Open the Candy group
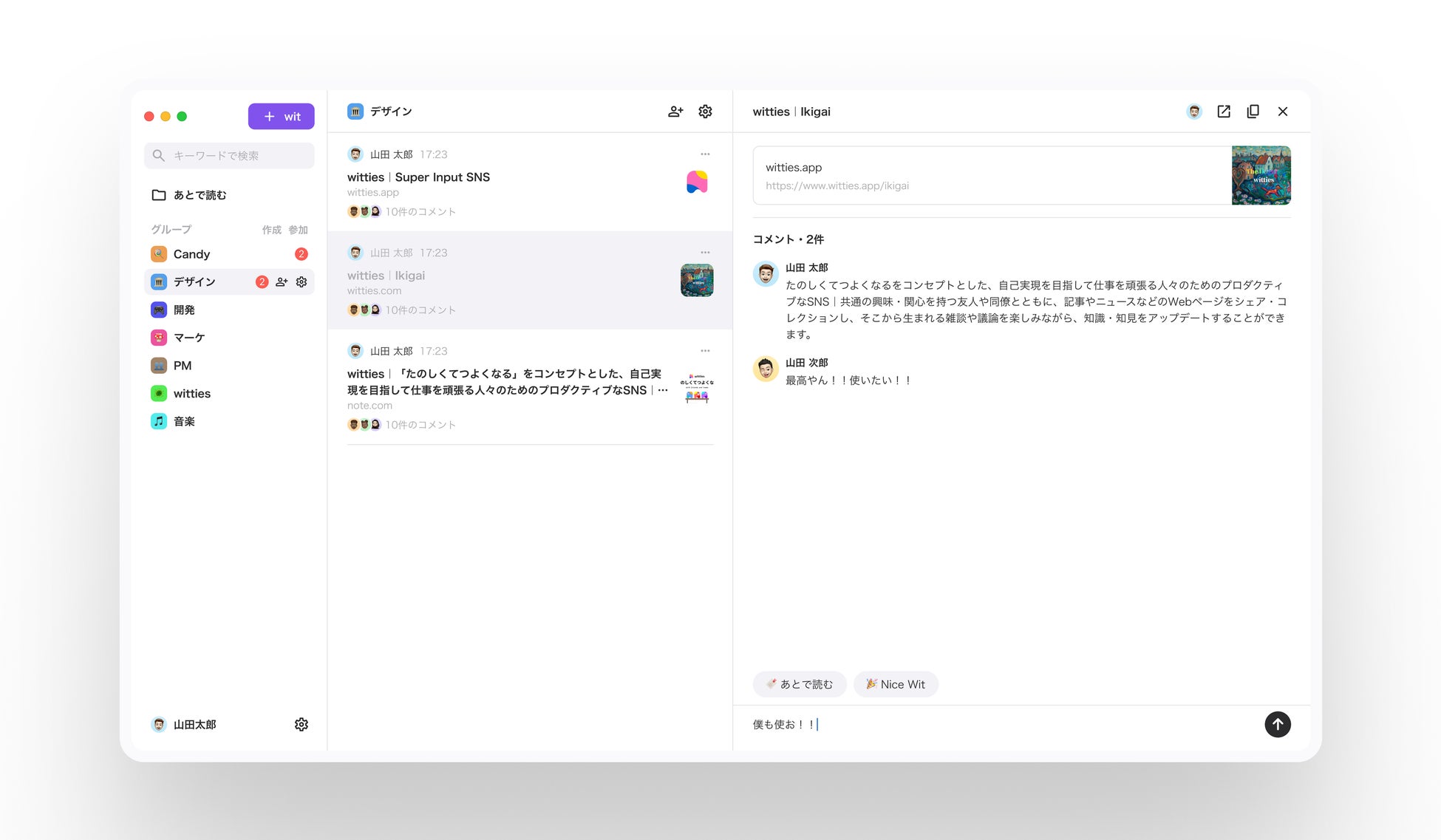 pyautogui.click(x=191, y=254)
